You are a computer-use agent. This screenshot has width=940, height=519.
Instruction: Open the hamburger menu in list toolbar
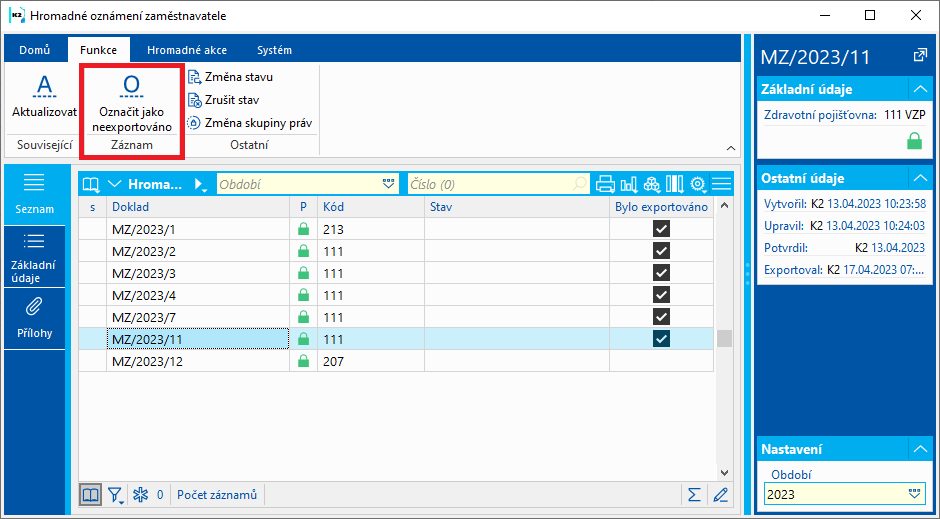[x=721, y=184]
